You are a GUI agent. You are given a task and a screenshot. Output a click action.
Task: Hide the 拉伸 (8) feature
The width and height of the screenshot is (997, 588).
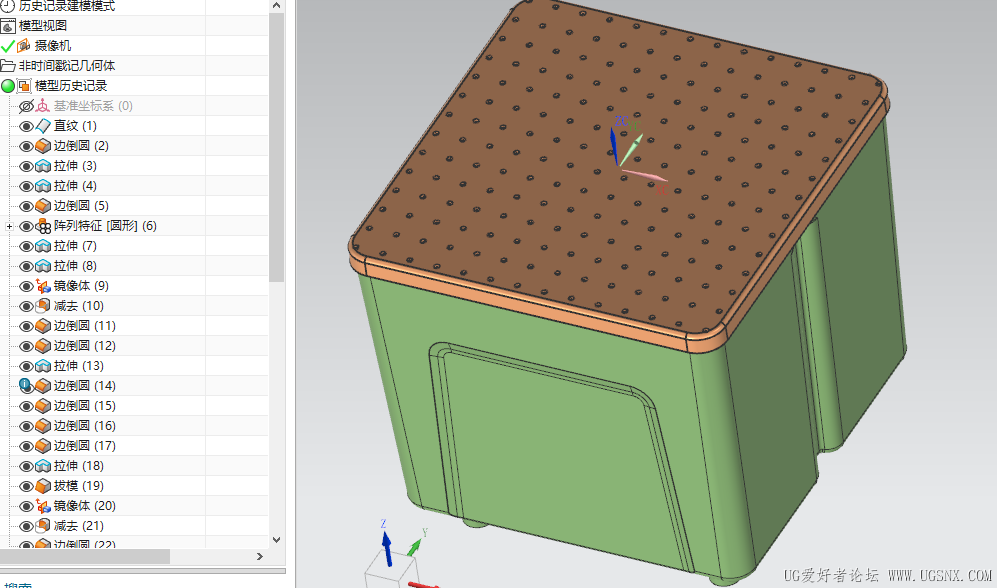[26, 266]
